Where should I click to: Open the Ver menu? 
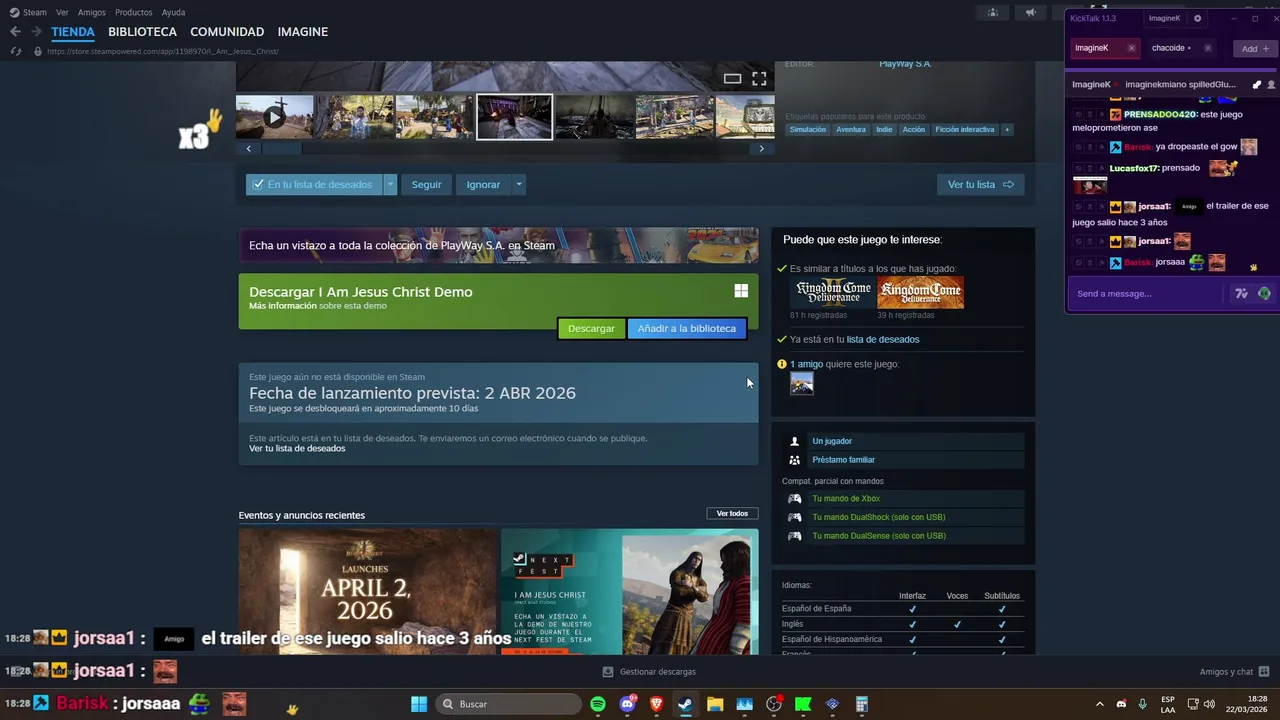62,12
